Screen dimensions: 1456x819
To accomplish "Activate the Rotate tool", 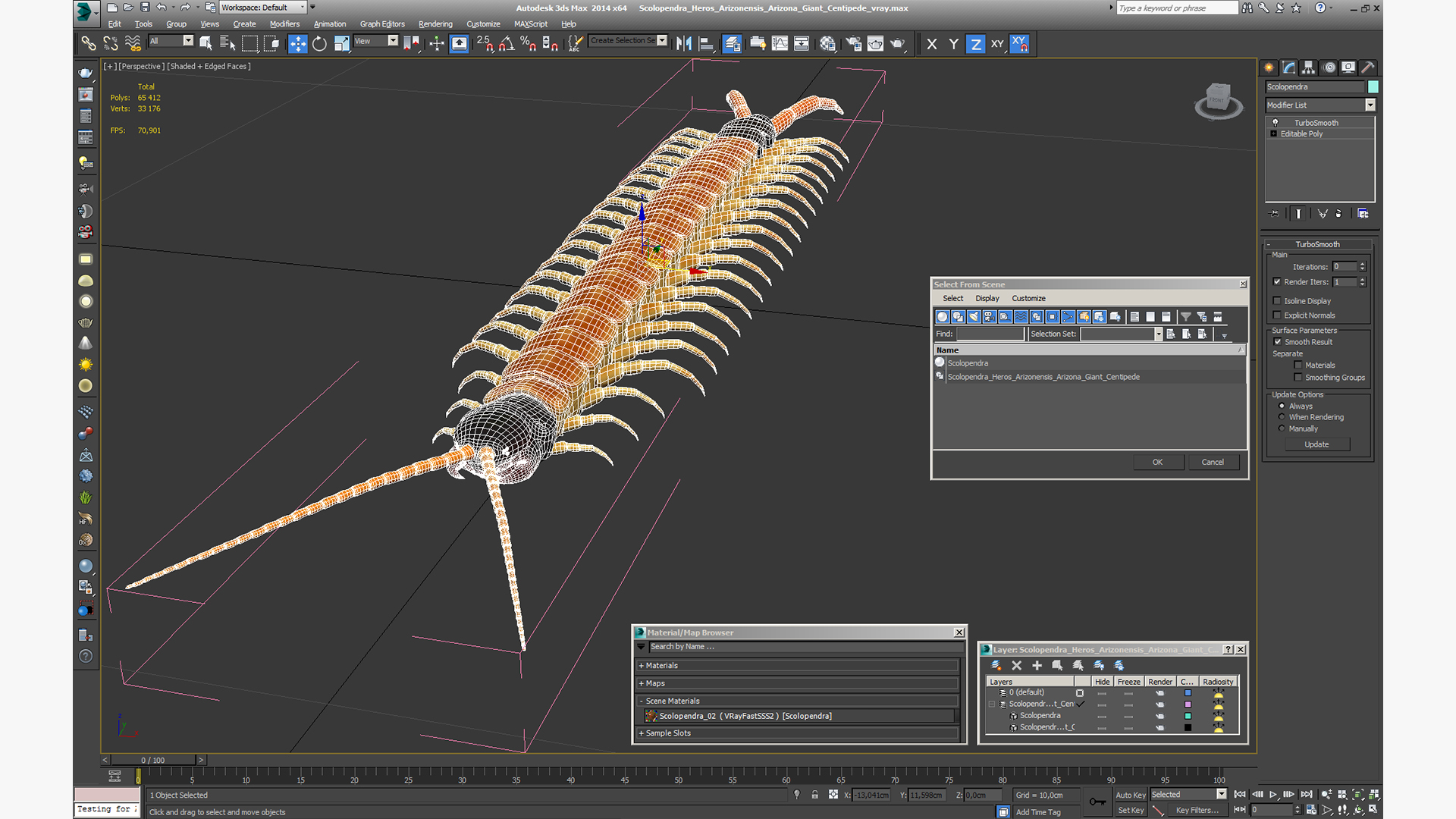I will (319, 44).
